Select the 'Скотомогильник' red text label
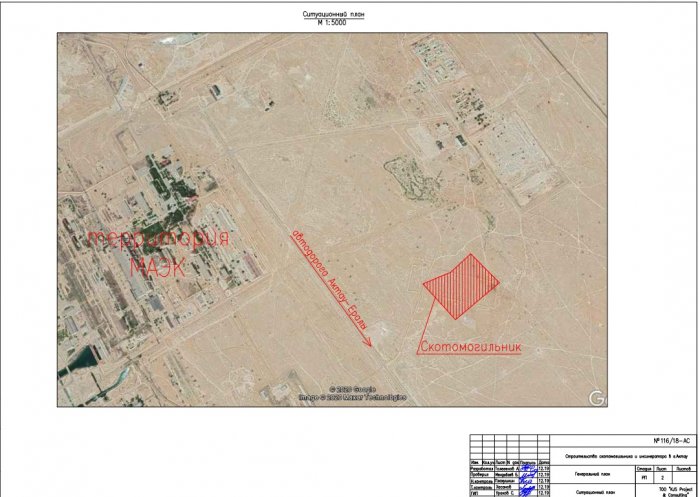 469,348
